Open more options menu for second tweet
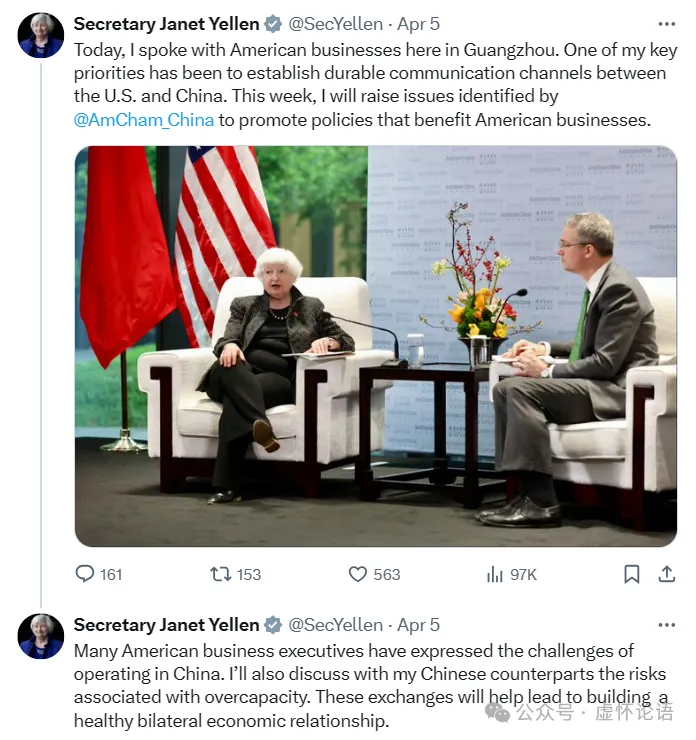Image resolution: width=696 pixels, height=740 pixels. point(666,625)
